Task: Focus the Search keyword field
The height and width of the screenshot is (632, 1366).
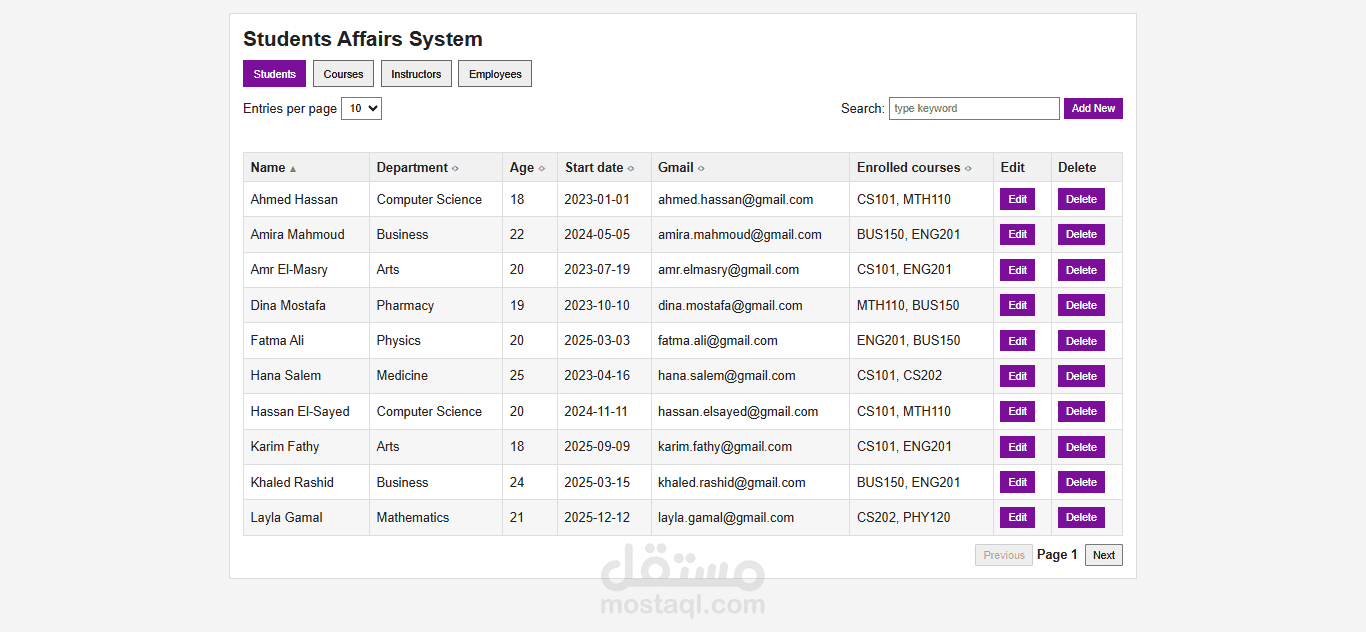Action: click(974, 108)
